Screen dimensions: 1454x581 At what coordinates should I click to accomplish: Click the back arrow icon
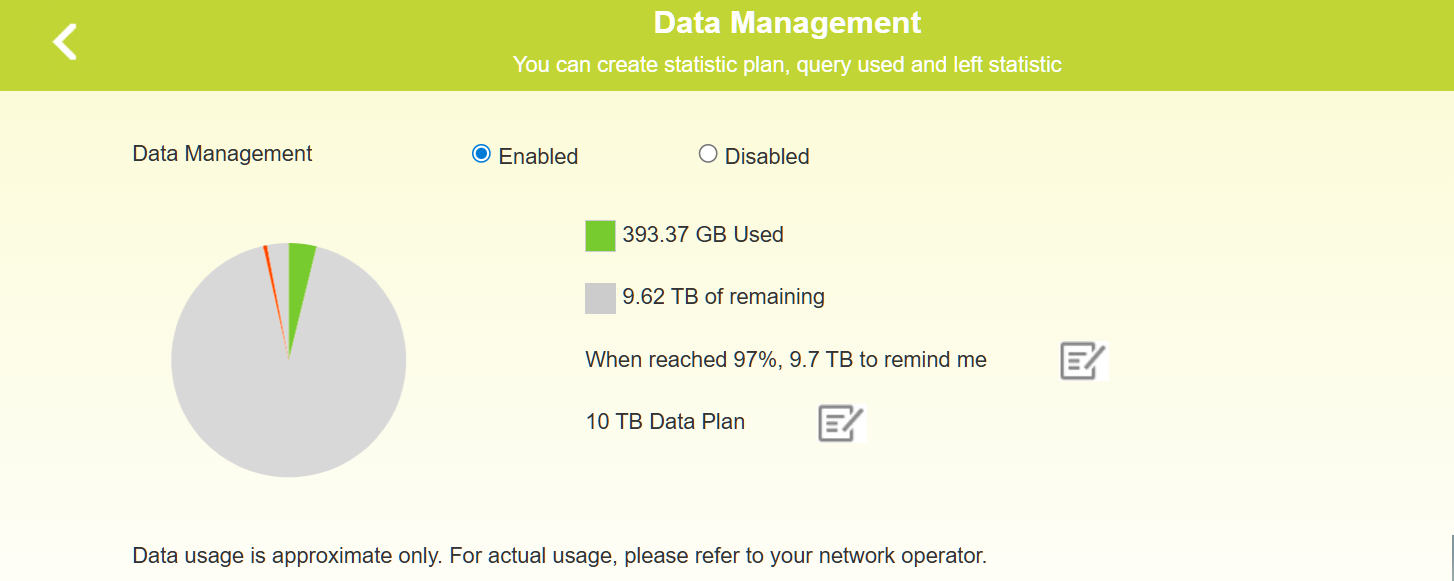(65, 42)
